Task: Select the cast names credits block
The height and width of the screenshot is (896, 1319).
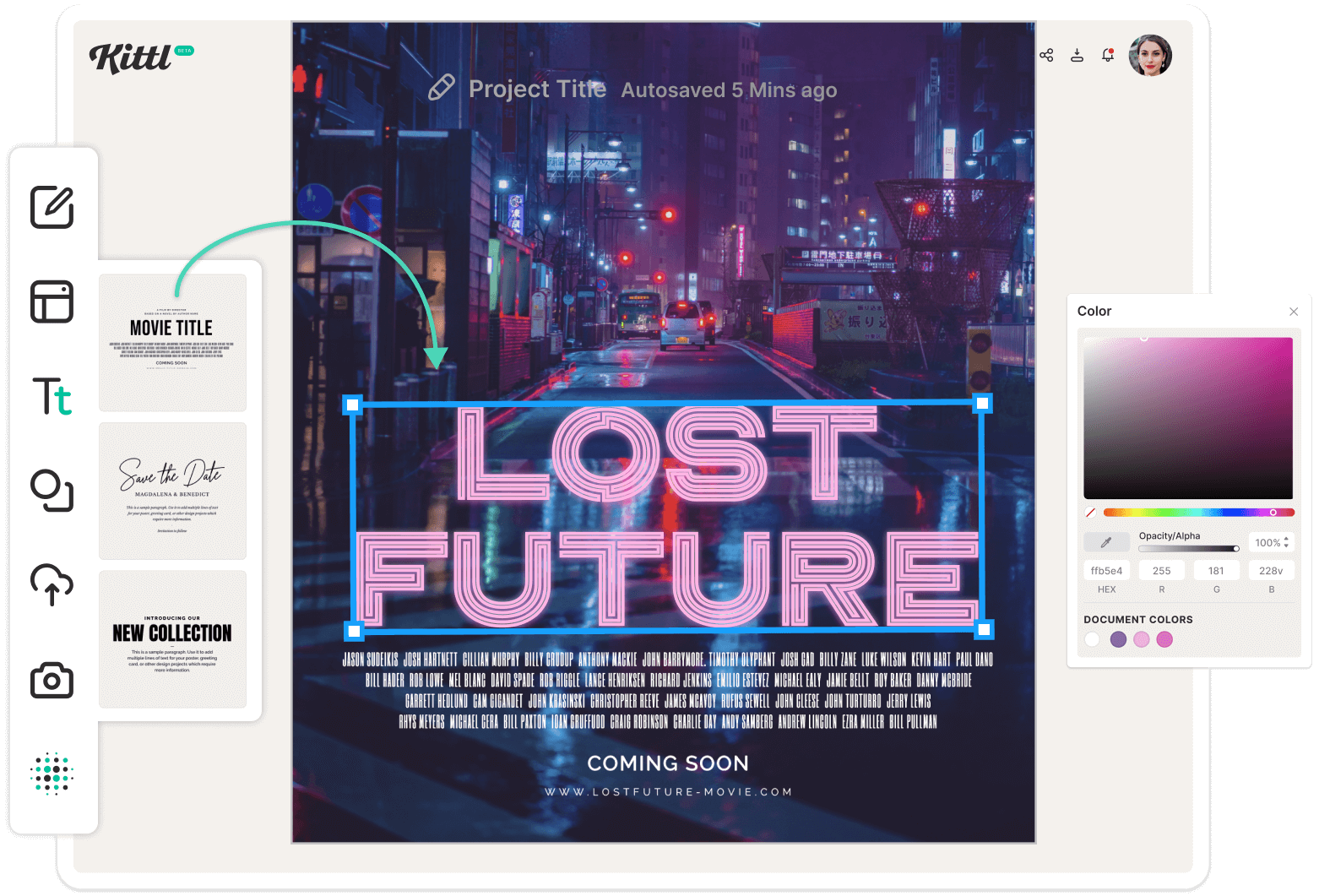Action: [x=668, y=691]
